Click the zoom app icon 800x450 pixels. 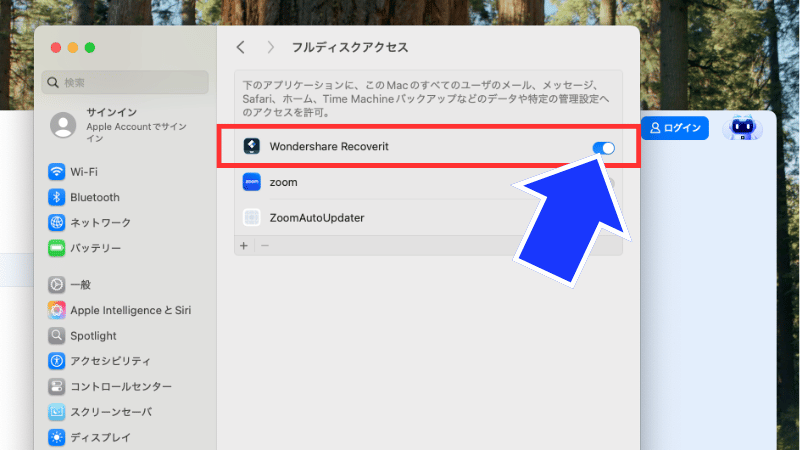252,182
